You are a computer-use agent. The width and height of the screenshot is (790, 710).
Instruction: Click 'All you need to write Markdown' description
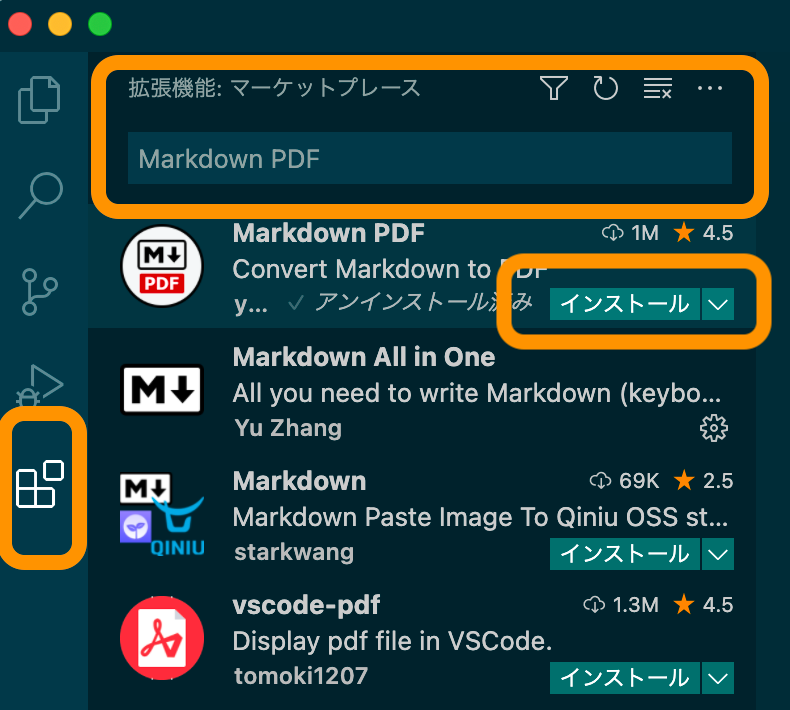(477, 393)
